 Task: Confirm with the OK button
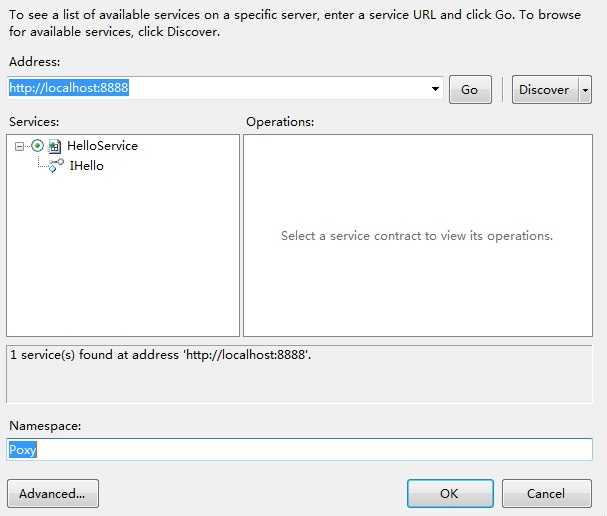tap(450, 494)
